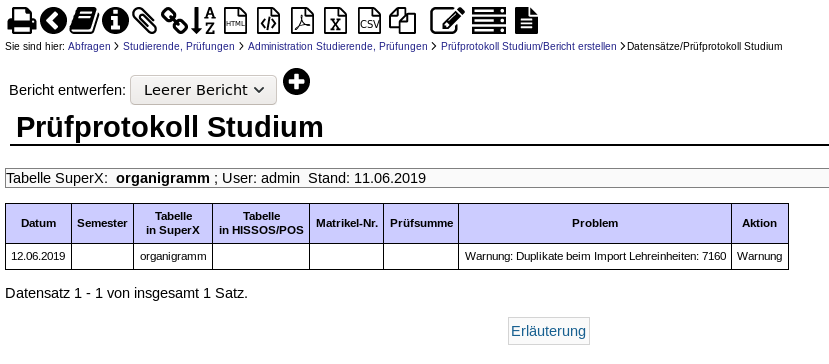Export as HTML file icon
829x364 pixels.
click(x=235, y=21)
